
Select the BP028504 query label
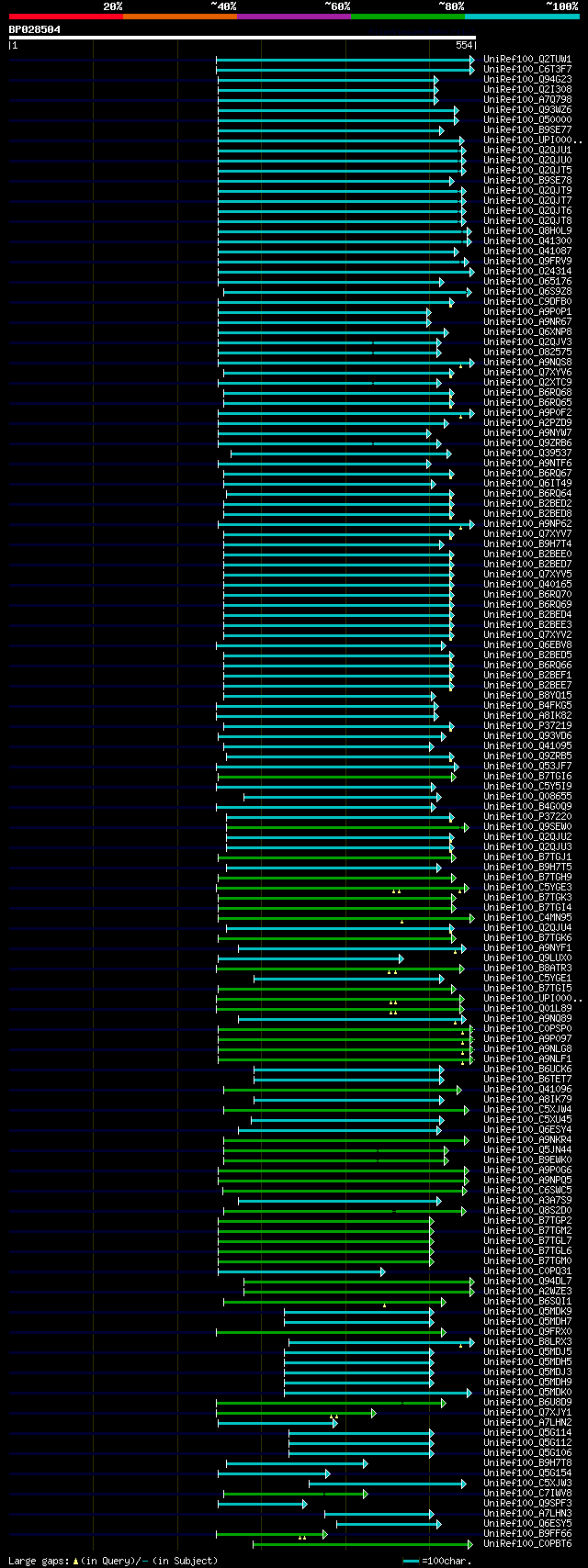[x=35, y=29]
